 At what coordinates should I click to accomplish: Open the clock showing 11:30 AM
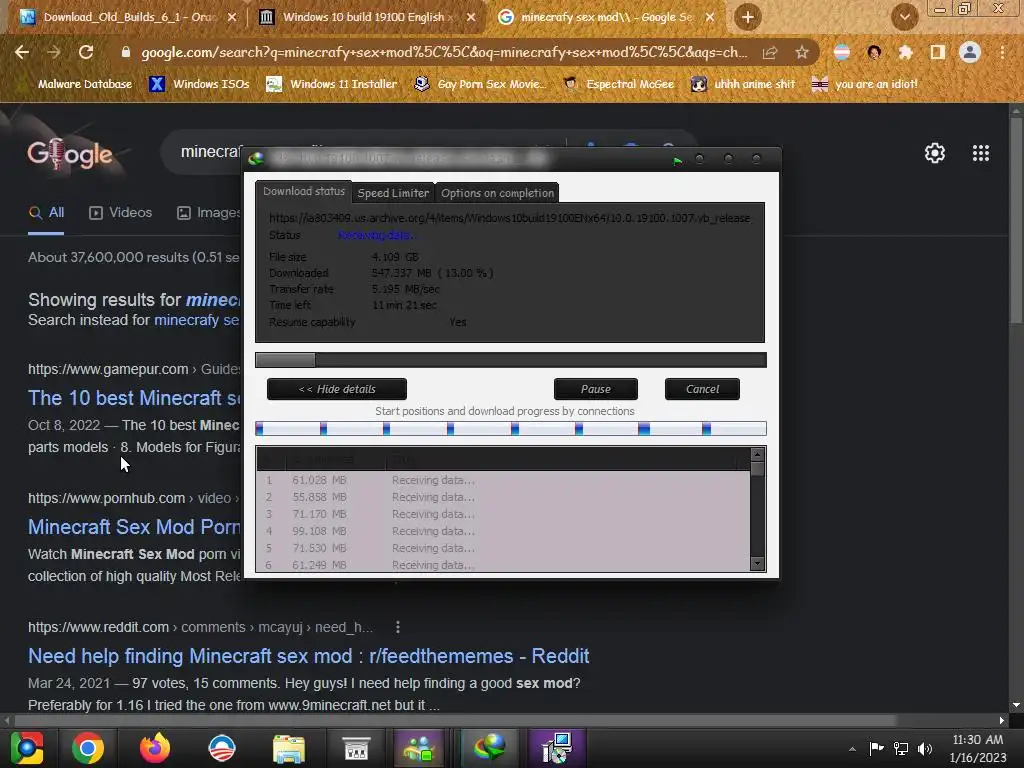click(978, 748)
